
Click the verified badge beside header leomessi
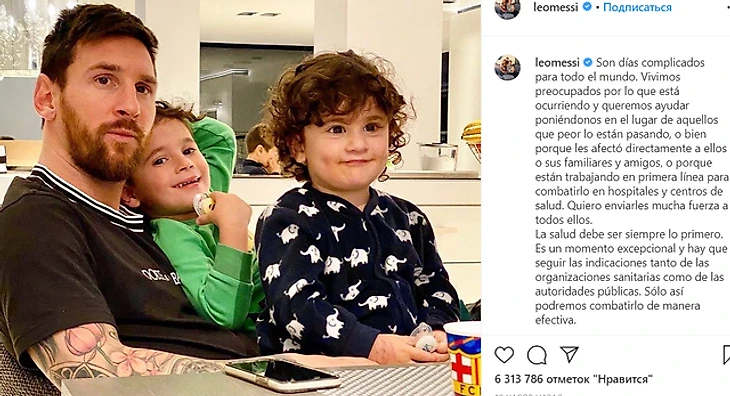(x=587, y=7)
